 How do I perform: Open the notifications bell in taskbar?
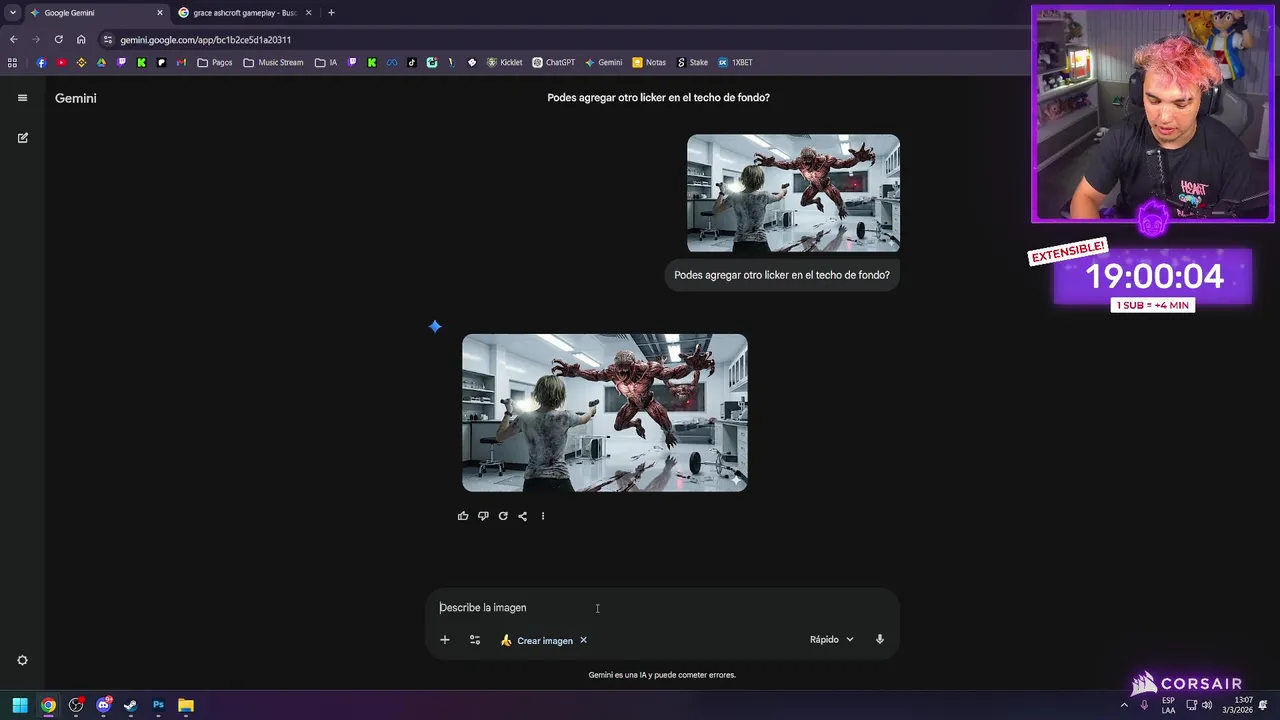pyautogui.click(x=1263, y=705)
